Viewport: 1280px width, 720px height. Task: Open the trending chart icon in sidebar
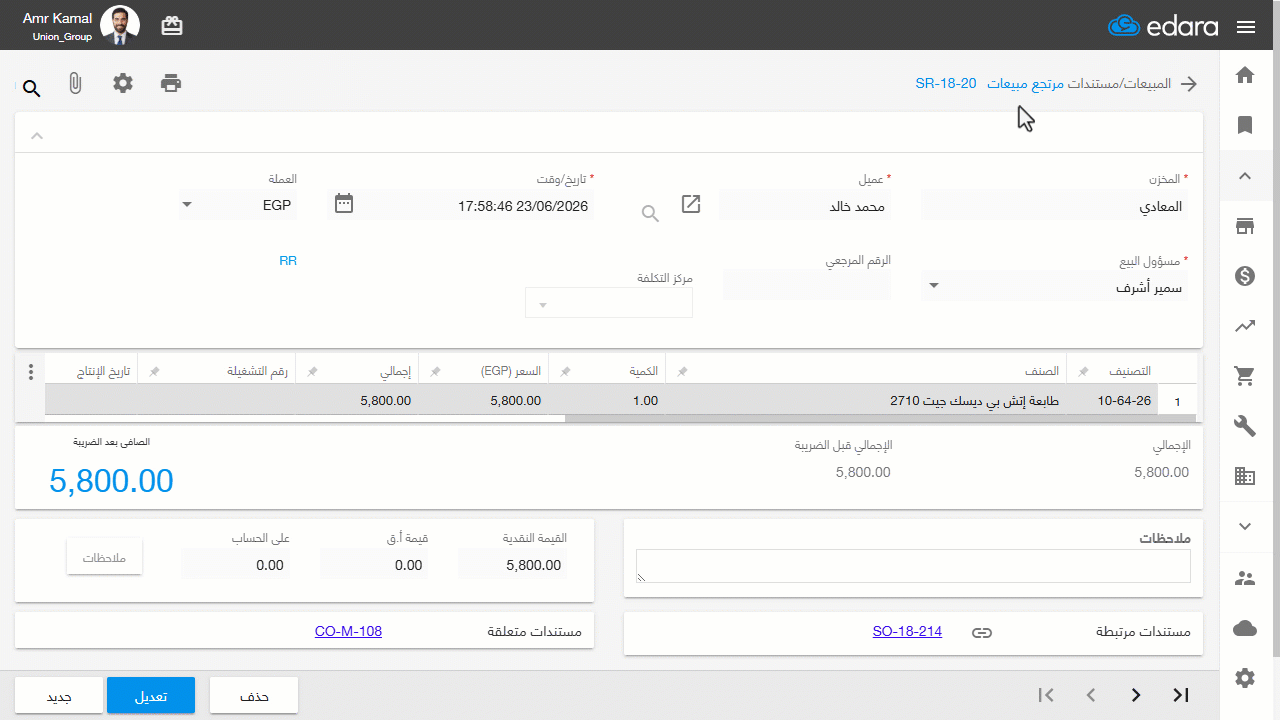click(1245, 326)
